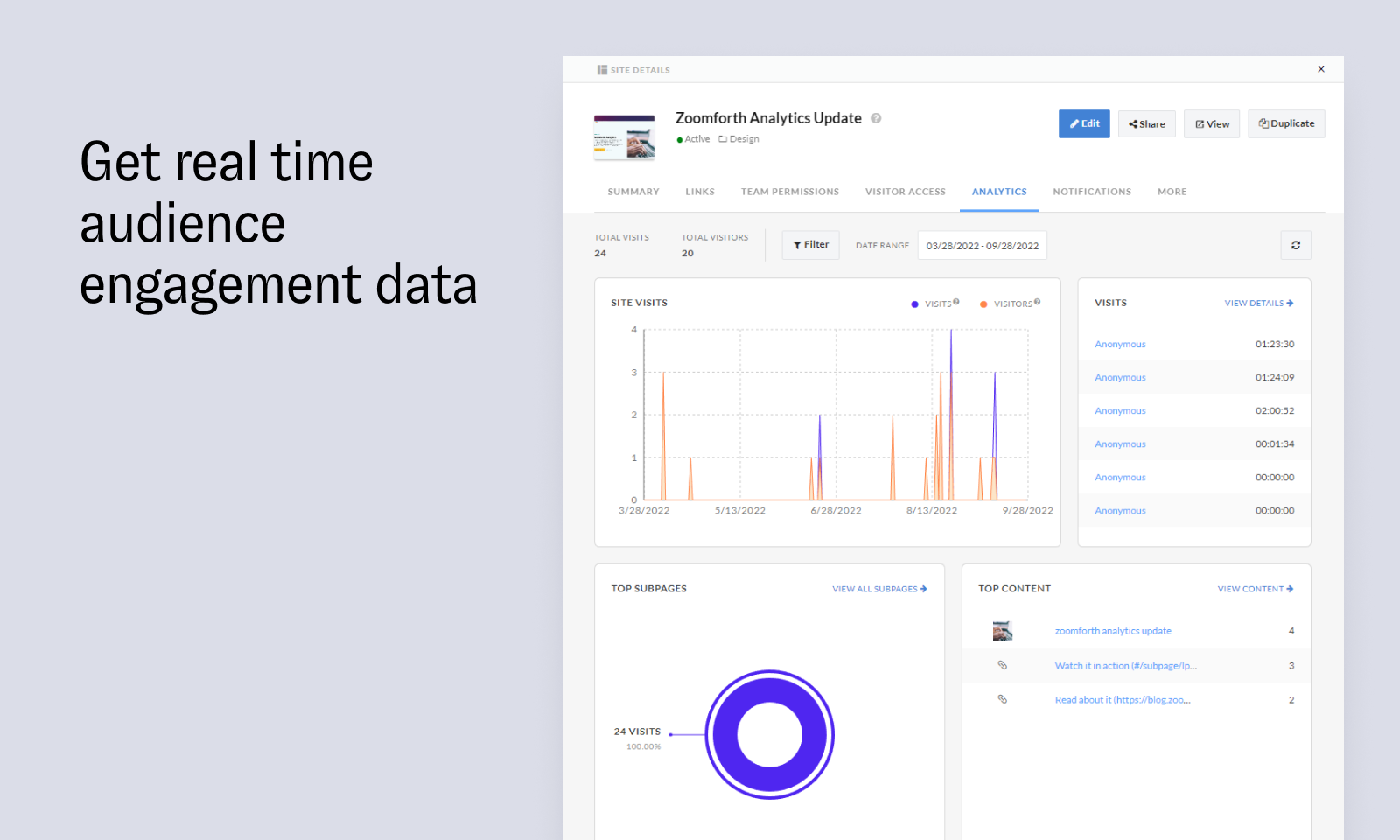Click the Top Content heading
The height and width of the screenshot is (840, 1400).
[1015, 589]
